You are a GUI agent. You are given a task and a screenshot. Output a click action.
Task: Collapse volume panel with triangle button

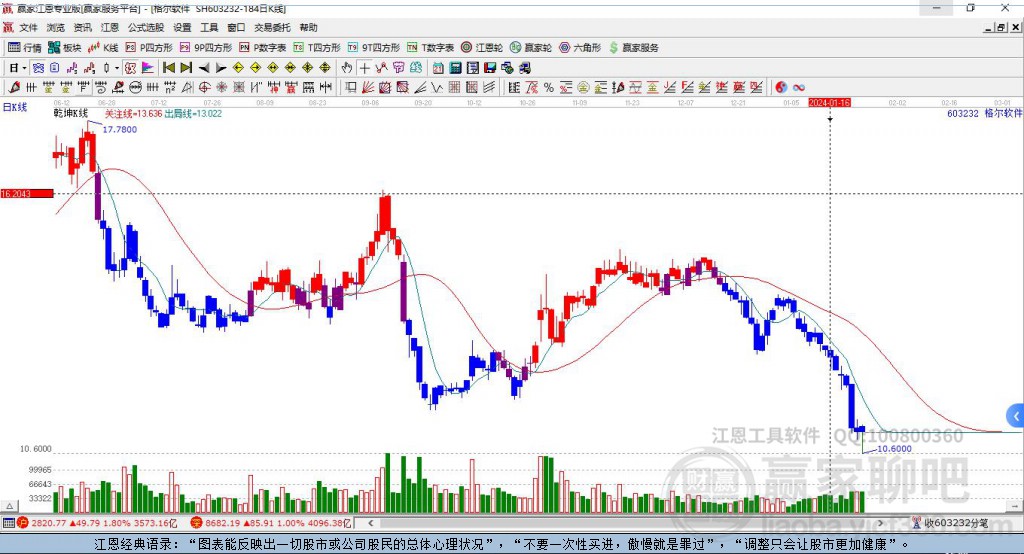coord(10,506)
